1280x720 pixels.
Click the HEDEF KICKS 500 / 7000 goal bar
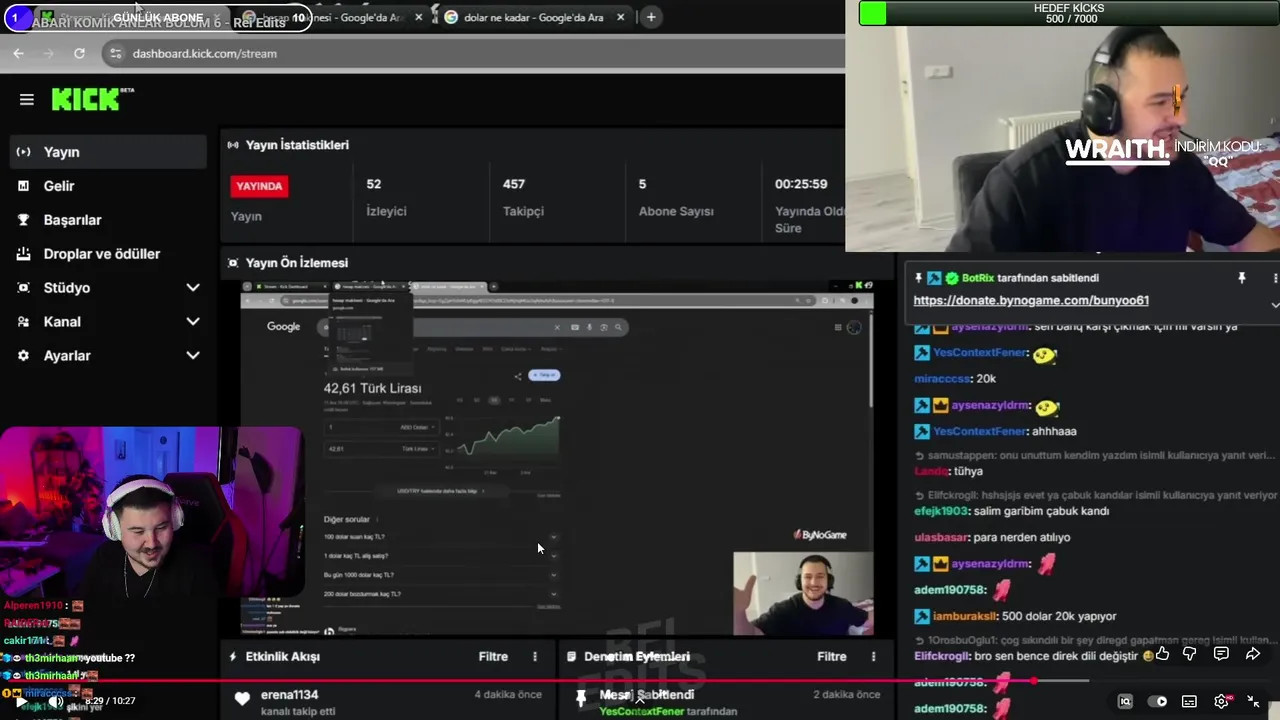tap(1069, 13)
